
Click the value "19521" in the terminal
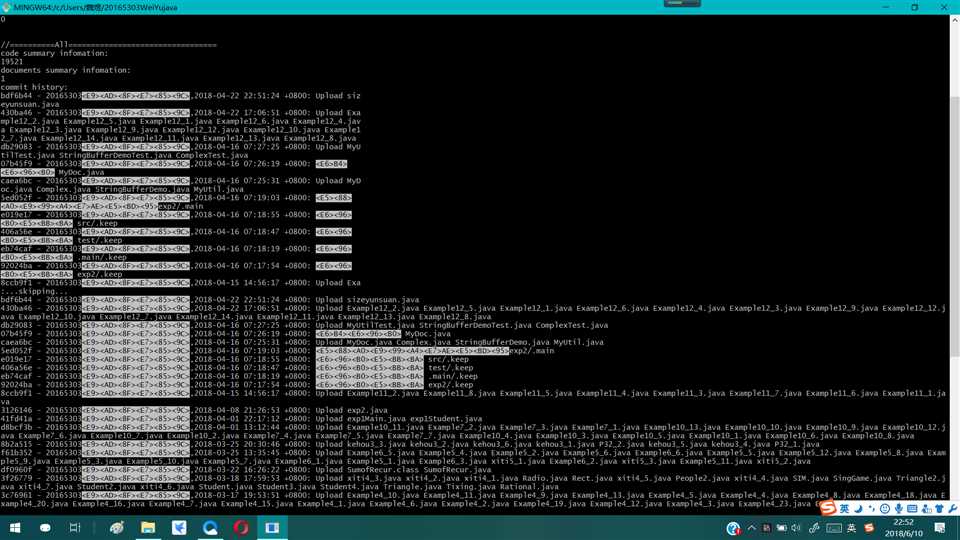(12, 62)
